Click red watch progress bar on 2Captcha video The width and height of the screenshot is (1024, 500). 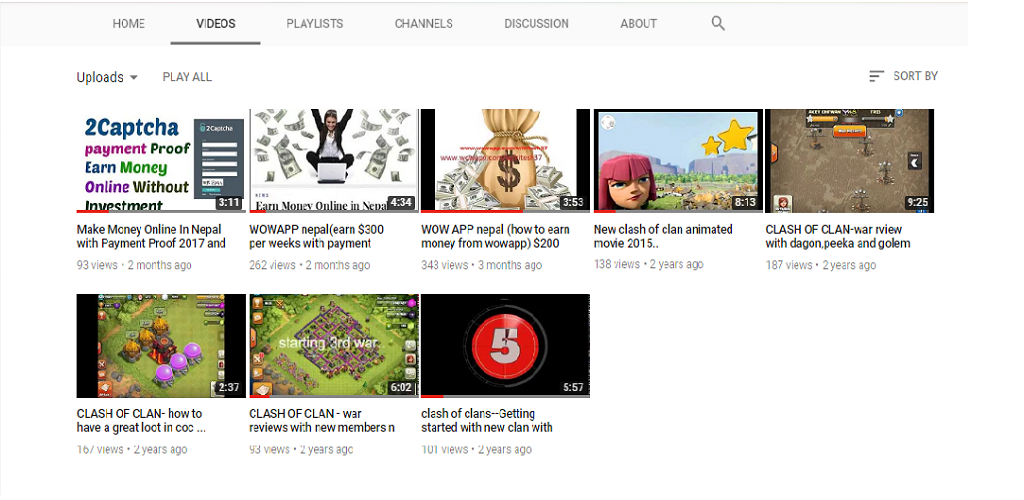92,211
